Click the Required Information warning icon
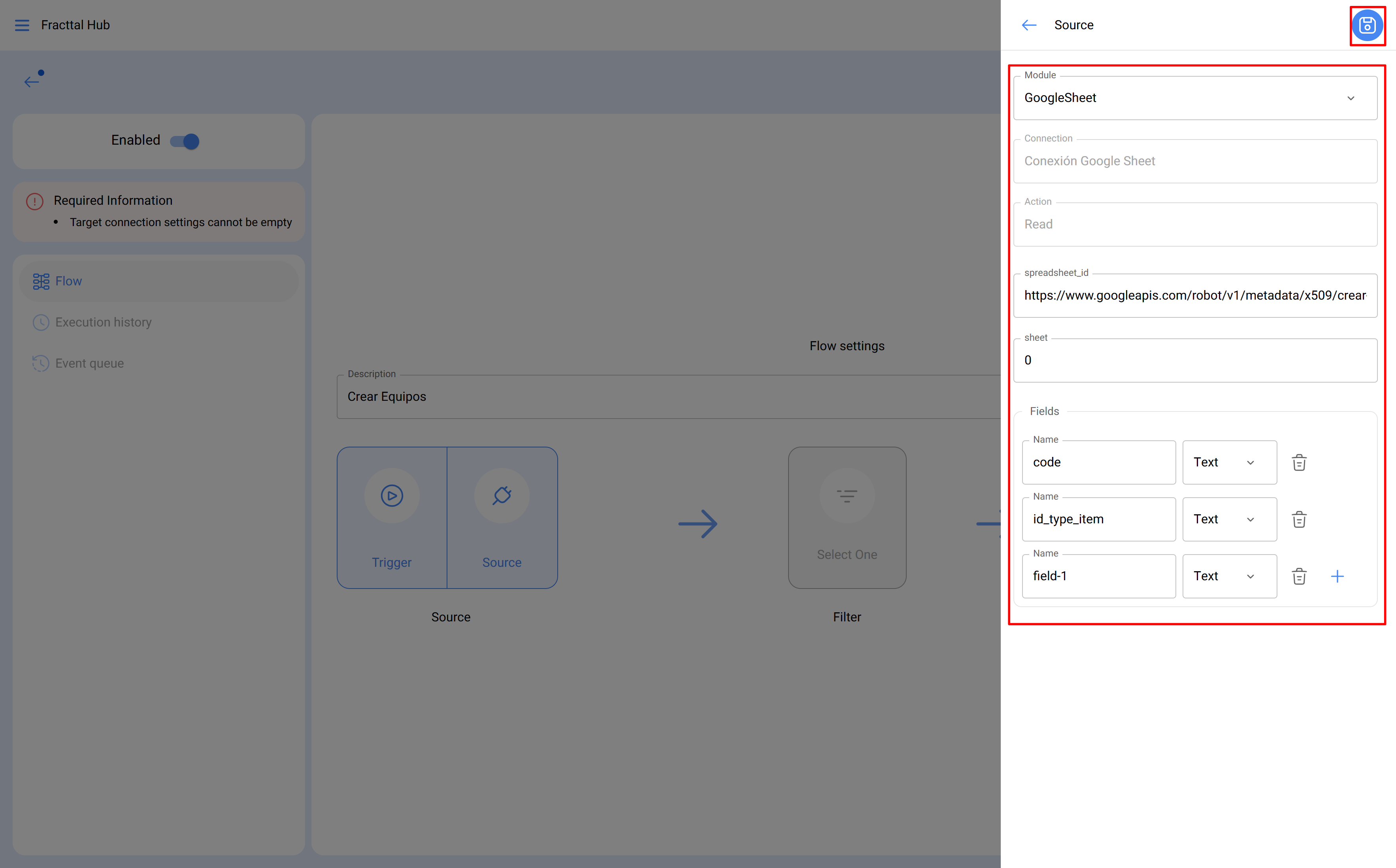Screen dimensions: 1396x868 tap(34, 201)
